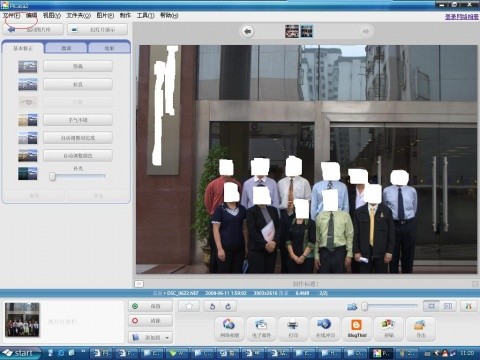Image resolution: width=480 pixels, height=360 pixels.
Task: Switch to the 微调 tuning tab
Action: pos(66,48)
